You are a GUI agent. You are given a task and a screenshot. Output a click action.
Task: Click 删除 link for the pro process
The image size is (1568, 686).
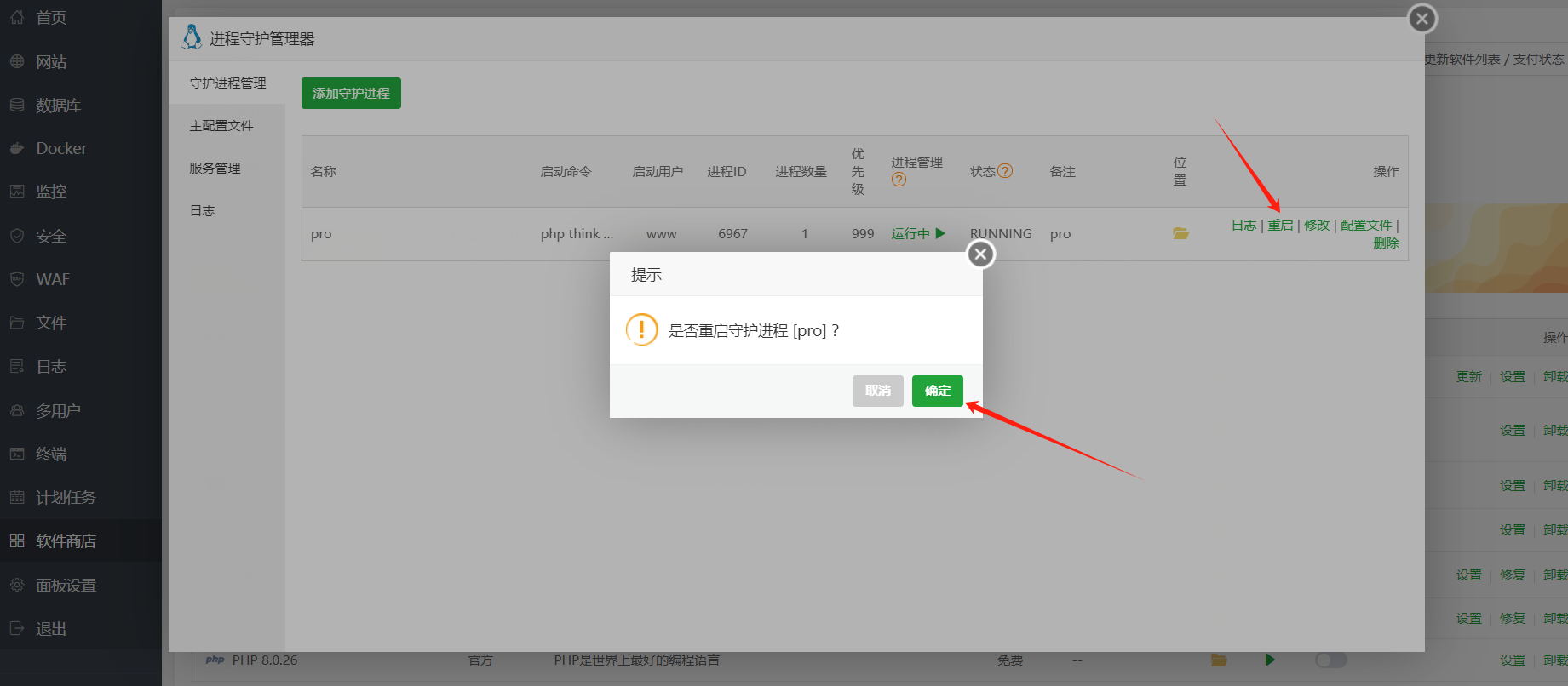click(1386, 243)
